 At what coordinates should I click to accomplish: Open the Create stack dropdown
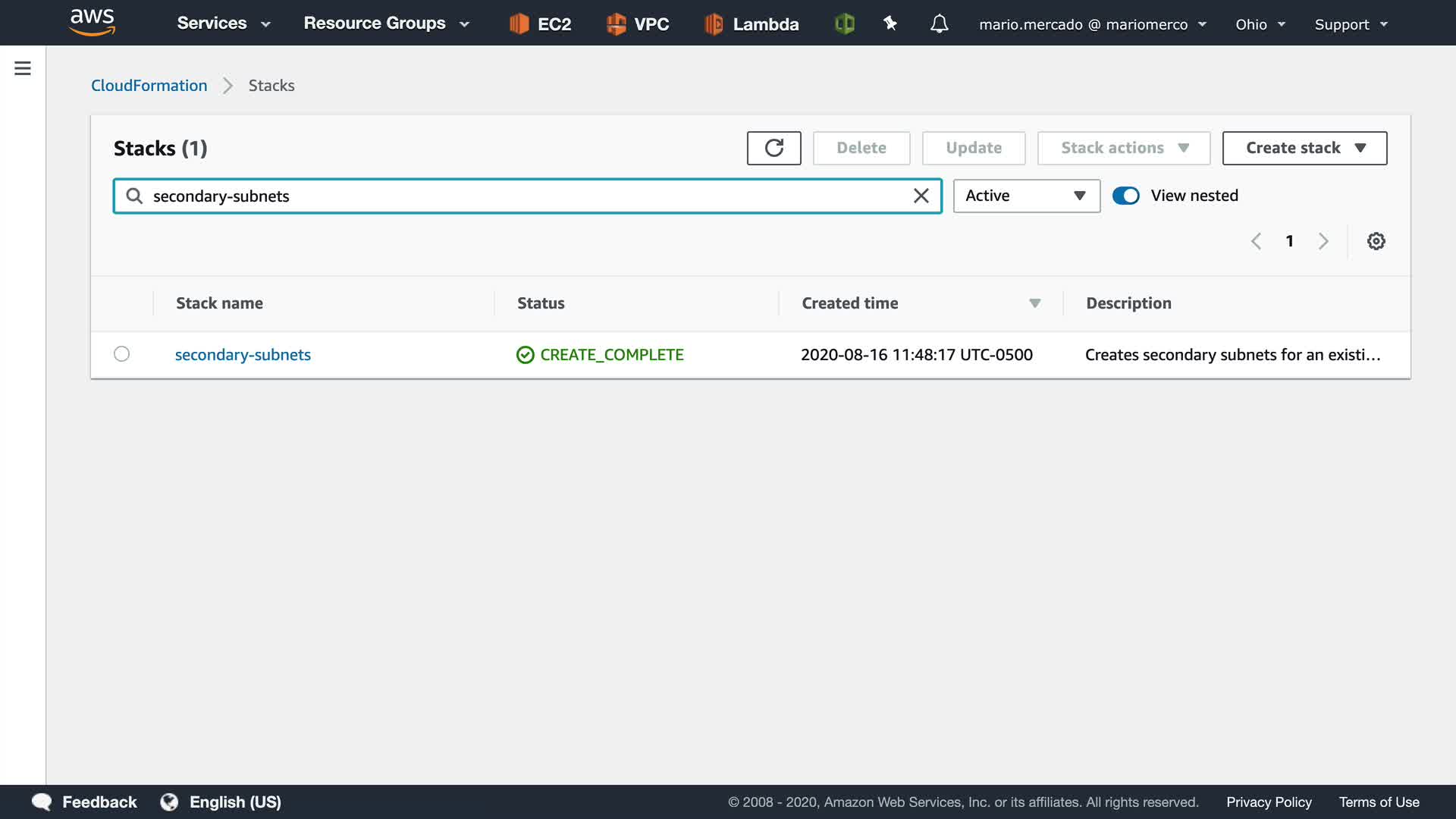coord(1304,148)
